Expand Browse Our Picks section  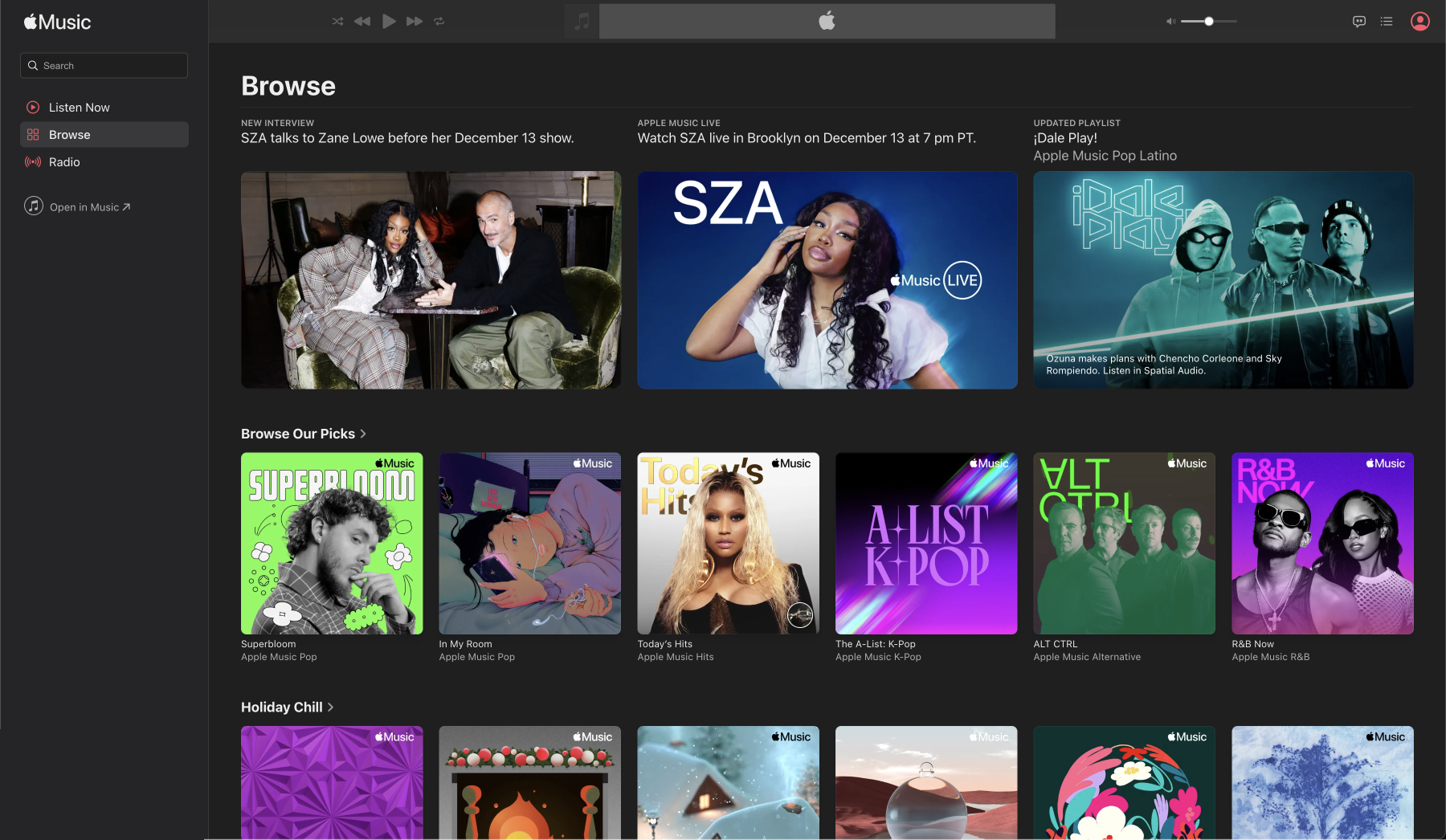pyautogui.click(x=303, y=434)
